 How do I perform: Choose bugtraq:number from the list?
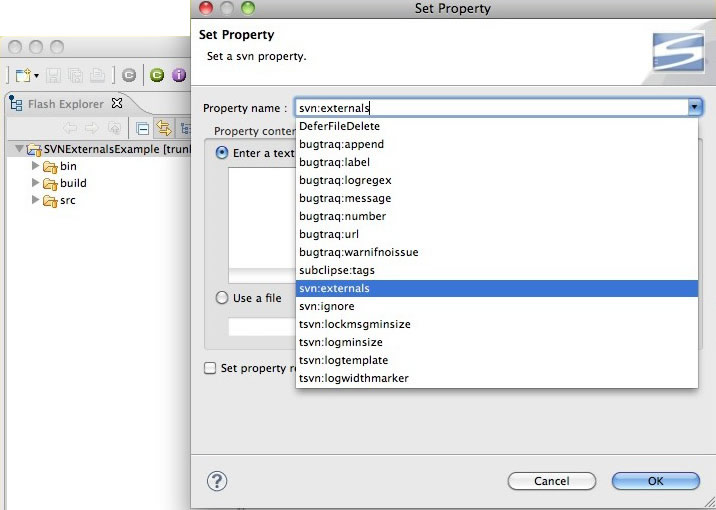coord(497,216)
